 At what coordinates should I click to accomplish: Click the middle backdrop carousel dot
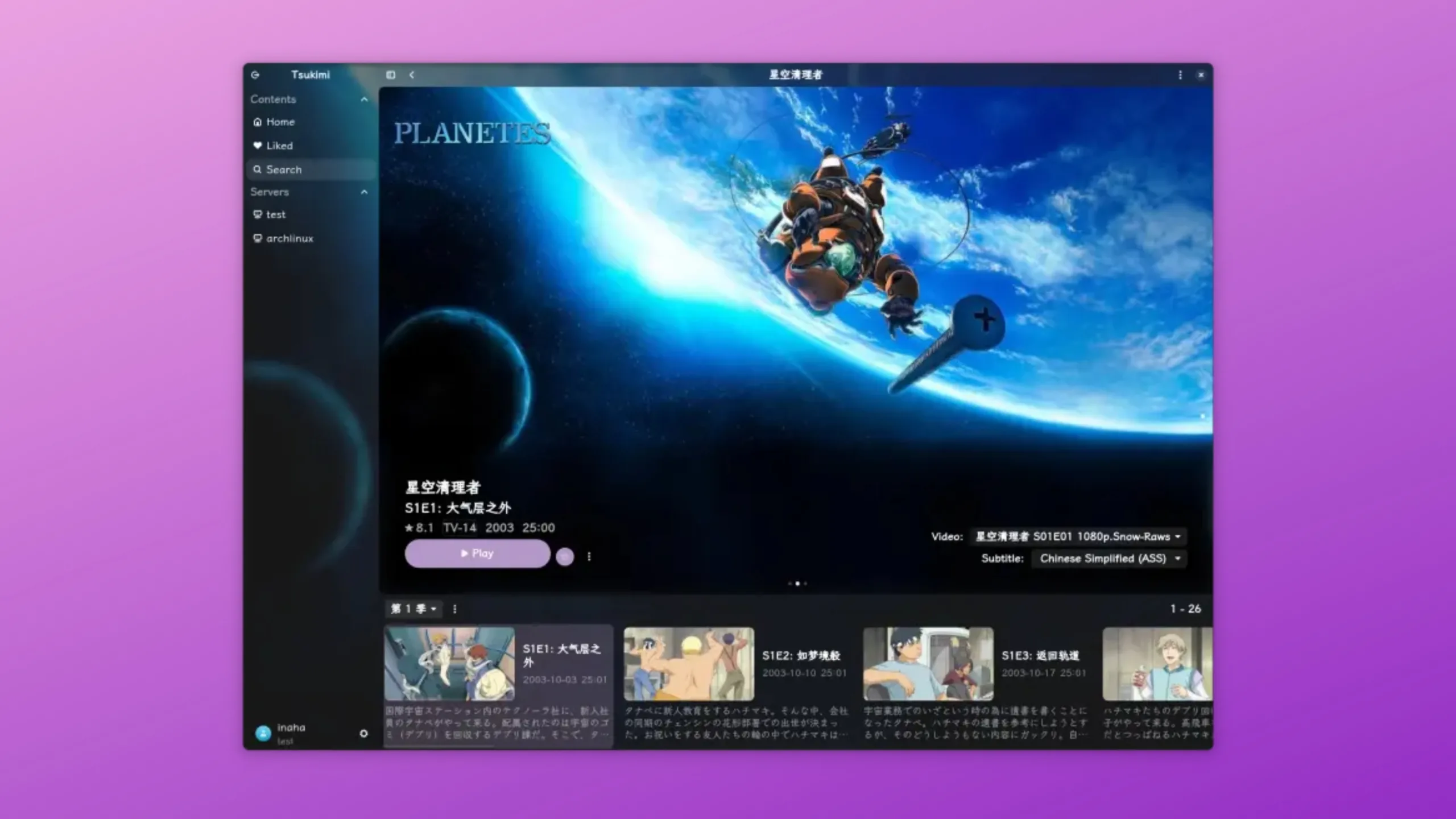pyautogui.click(x=797, y=583)
